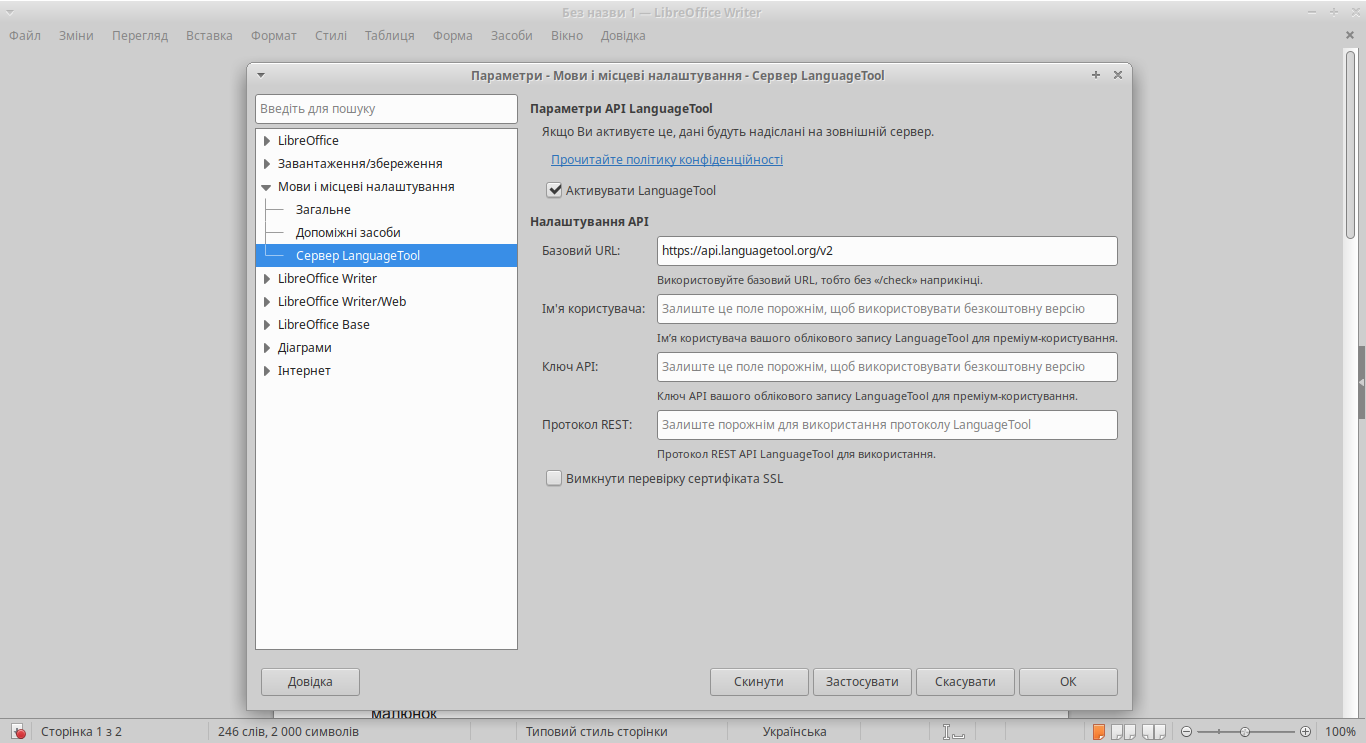Open the Таблиця menu

click(390, 36)
